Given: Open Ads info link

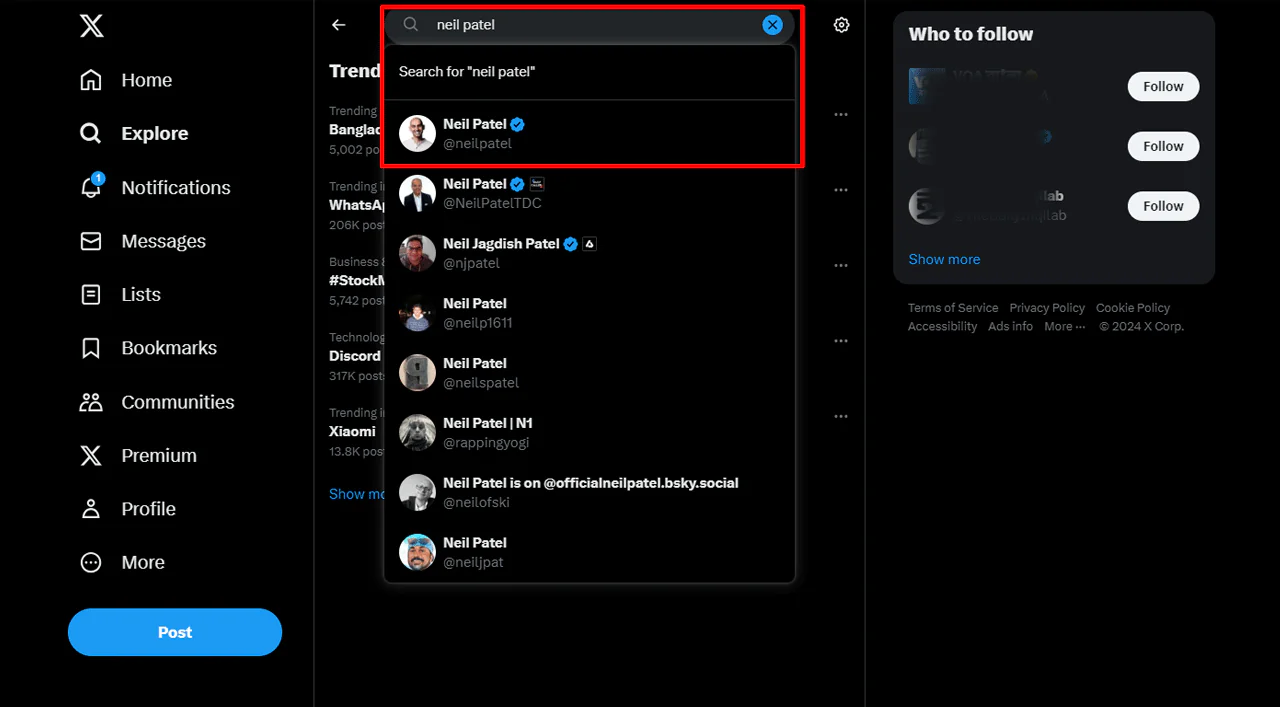Looking at the screenshot, I should point(1011,327).
